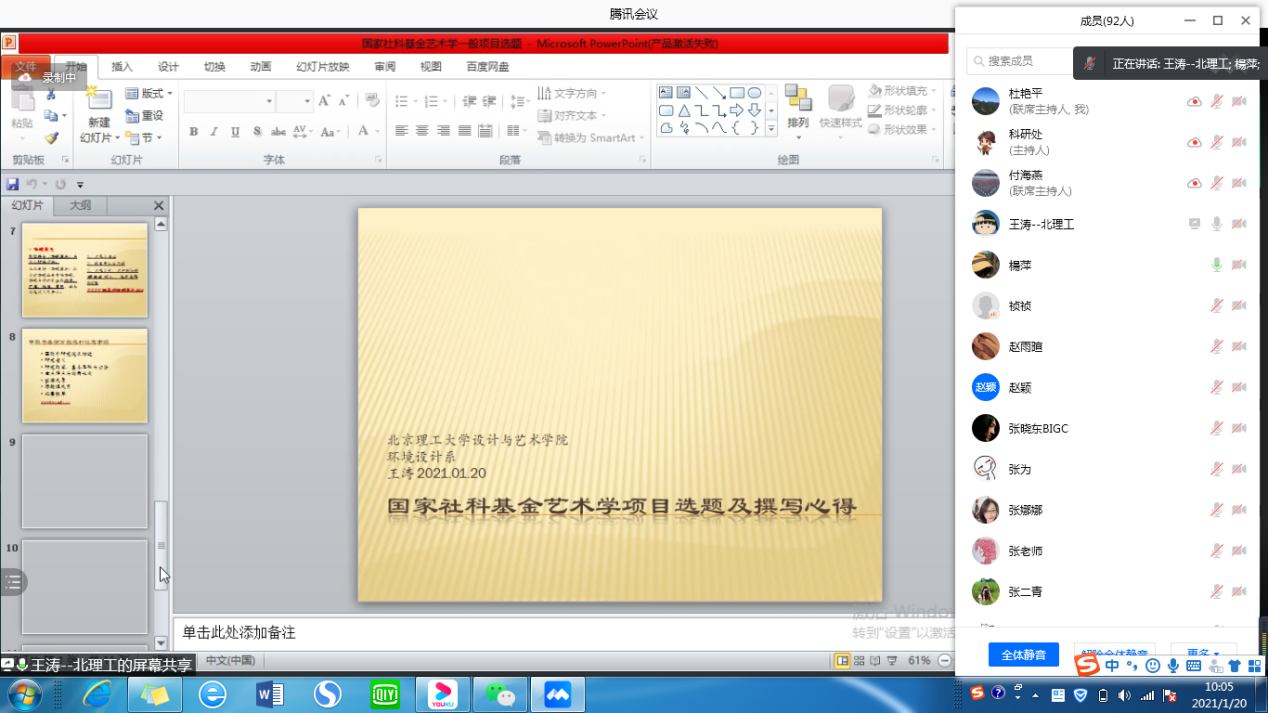Open the font name dropdown
The image size is (1268, 713).
coord(269,101)
